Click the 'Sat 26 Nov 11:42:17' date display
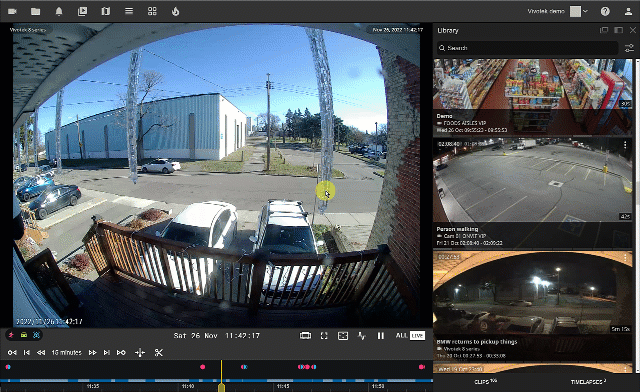Screen dimensions: 640x392 [217, 336]
